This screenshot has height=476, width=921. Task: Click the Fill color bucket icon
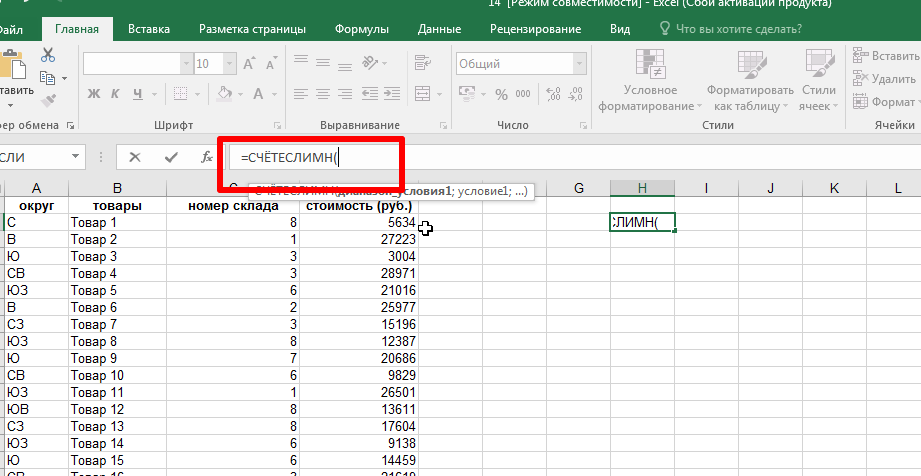click(224, 93)
